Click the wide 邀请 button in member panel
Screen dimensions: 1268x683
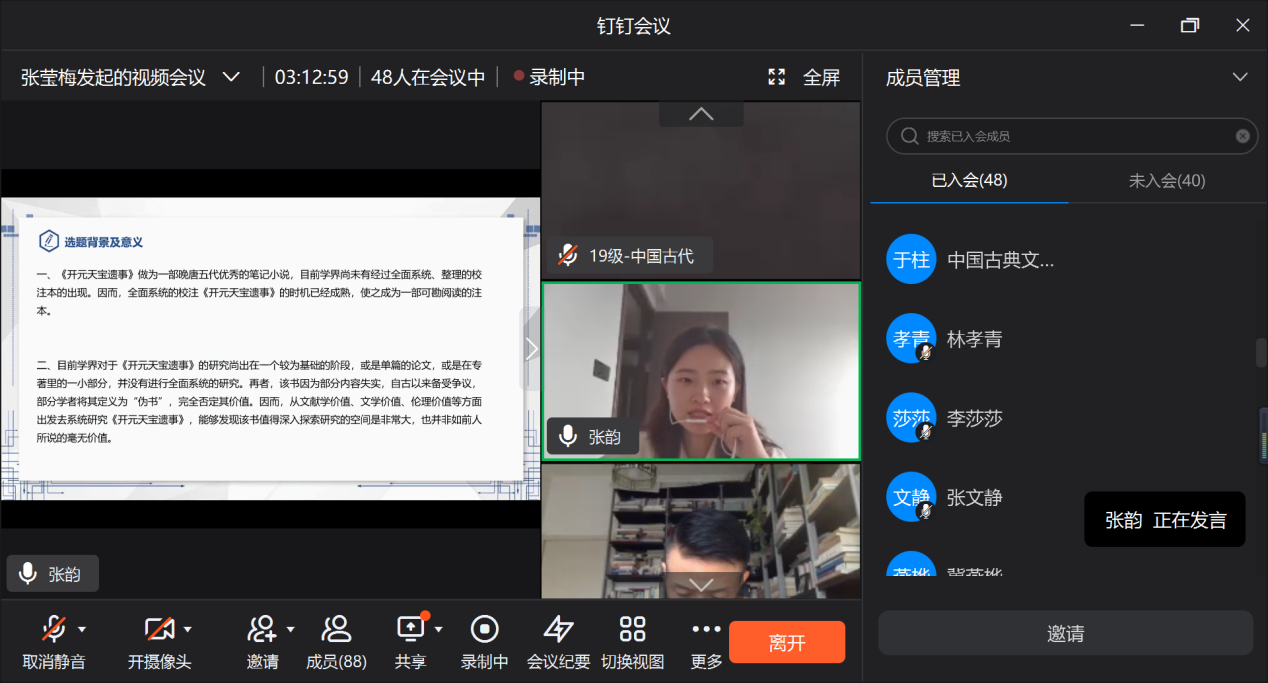coord(1065,634)
